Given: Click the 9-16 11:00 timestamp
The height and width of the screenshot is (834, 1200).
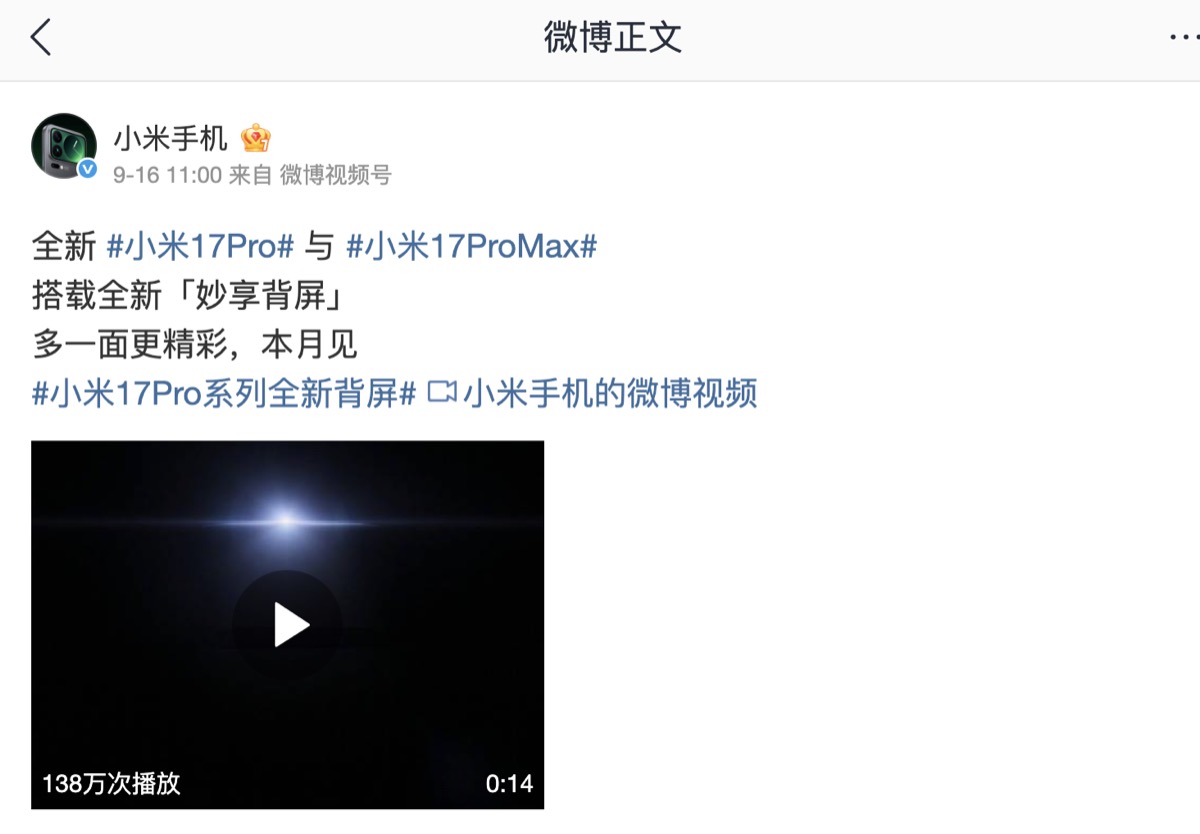Looking at the screenshot, I should click(x=167, y=175).
